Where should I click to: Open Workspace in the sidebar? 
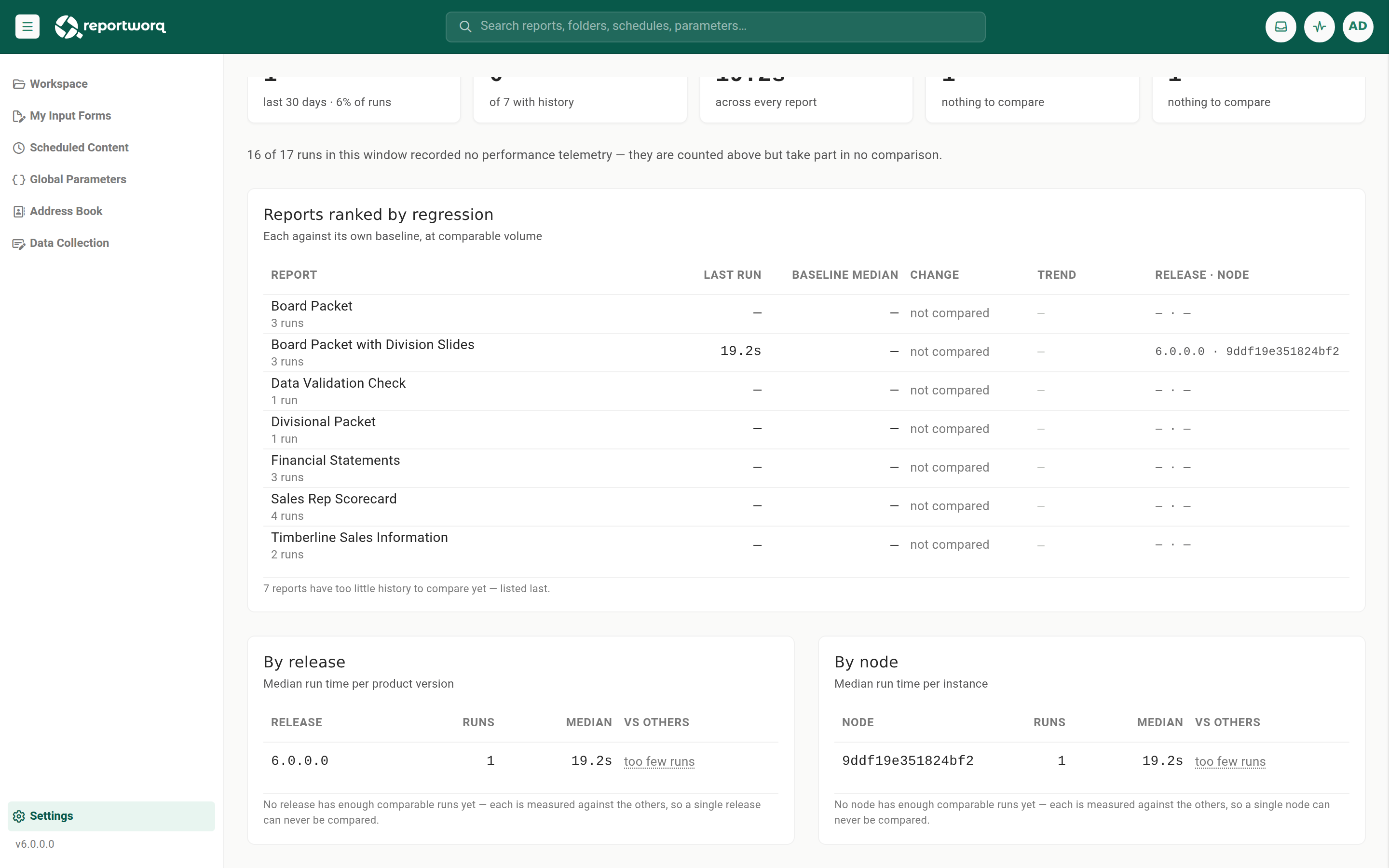click(x=111, y=84)
